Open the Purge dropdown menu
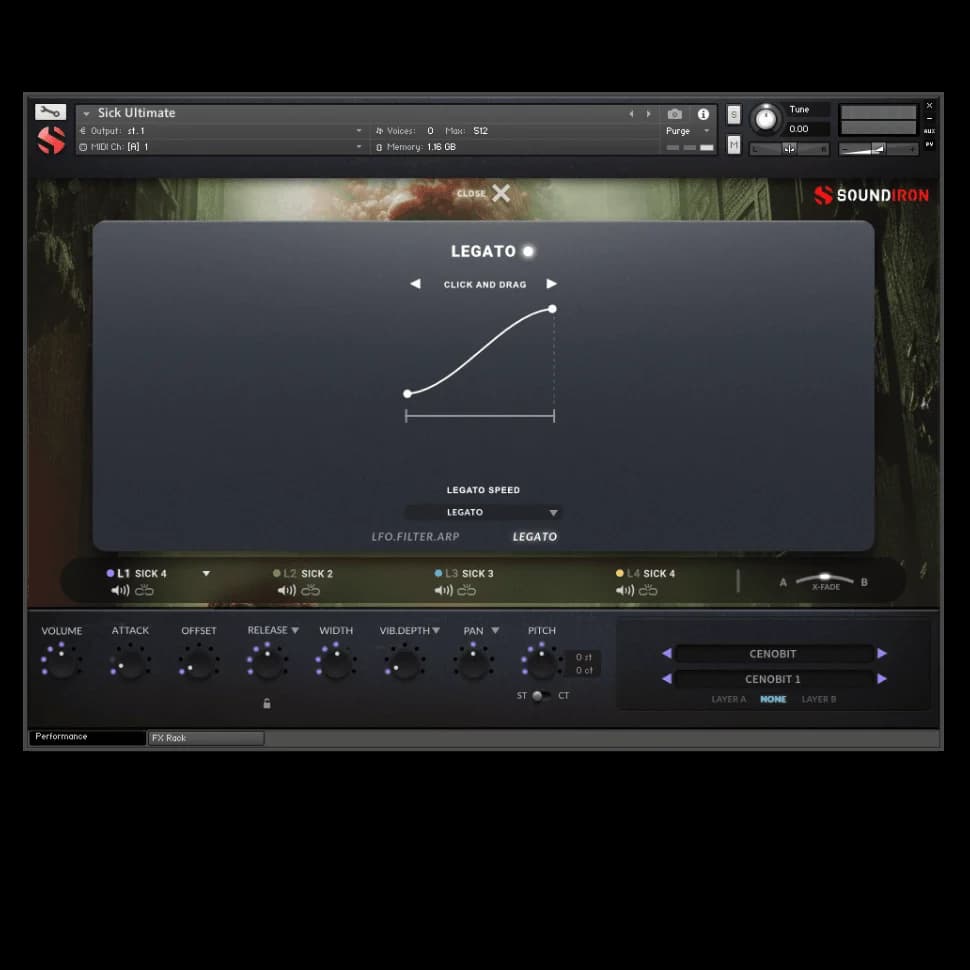The height and width of the screenshot is (970, 970). coord(688,131)
